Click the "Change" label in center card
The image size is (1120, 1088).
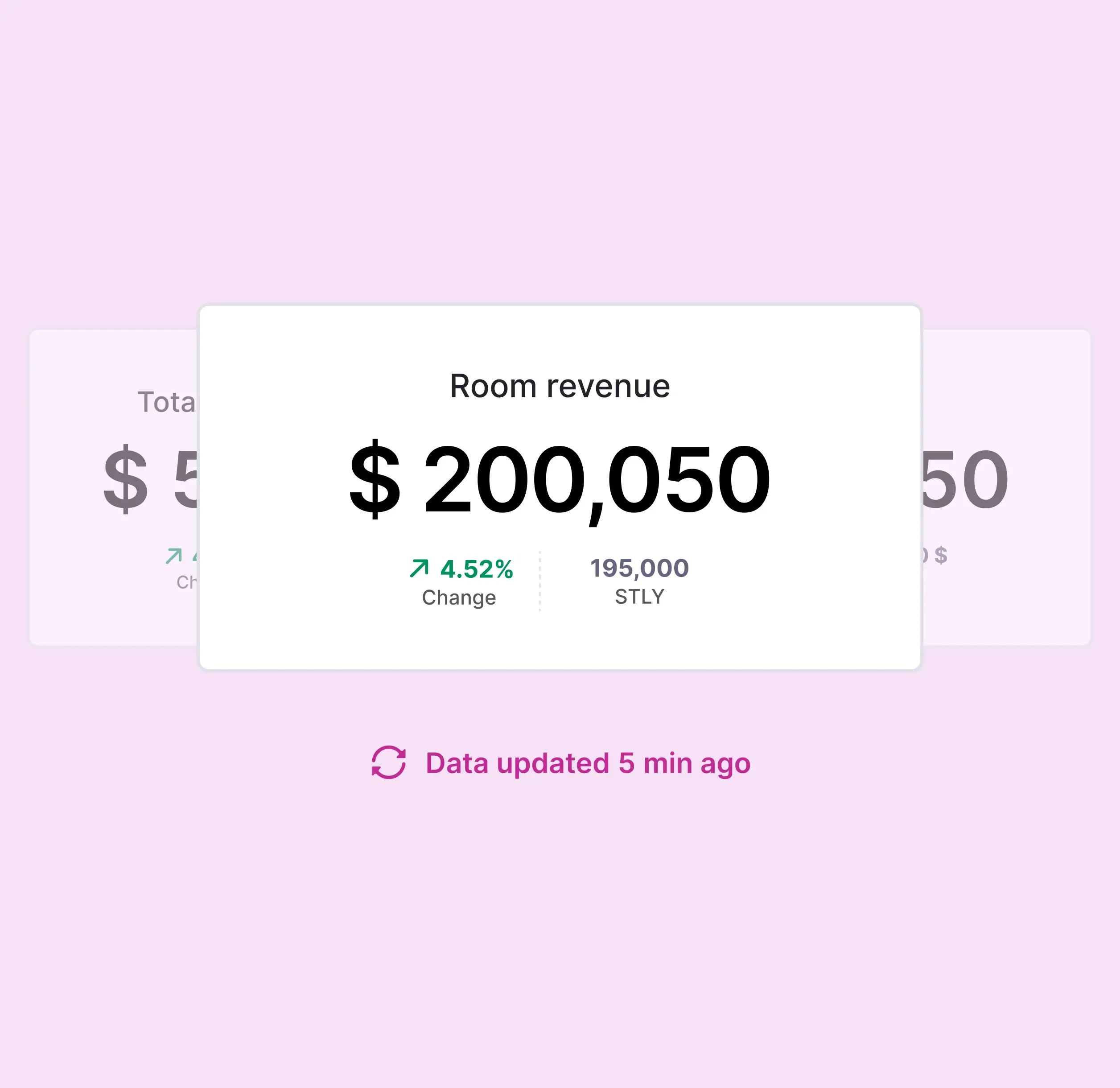pos(459,597)
